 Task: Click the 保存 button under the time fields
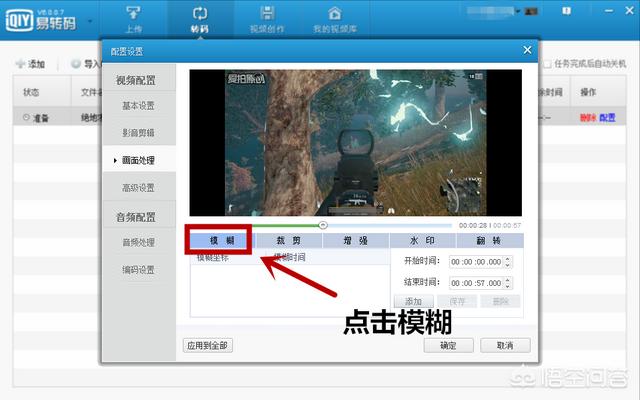pyautogui.click(x=457, y=302)
